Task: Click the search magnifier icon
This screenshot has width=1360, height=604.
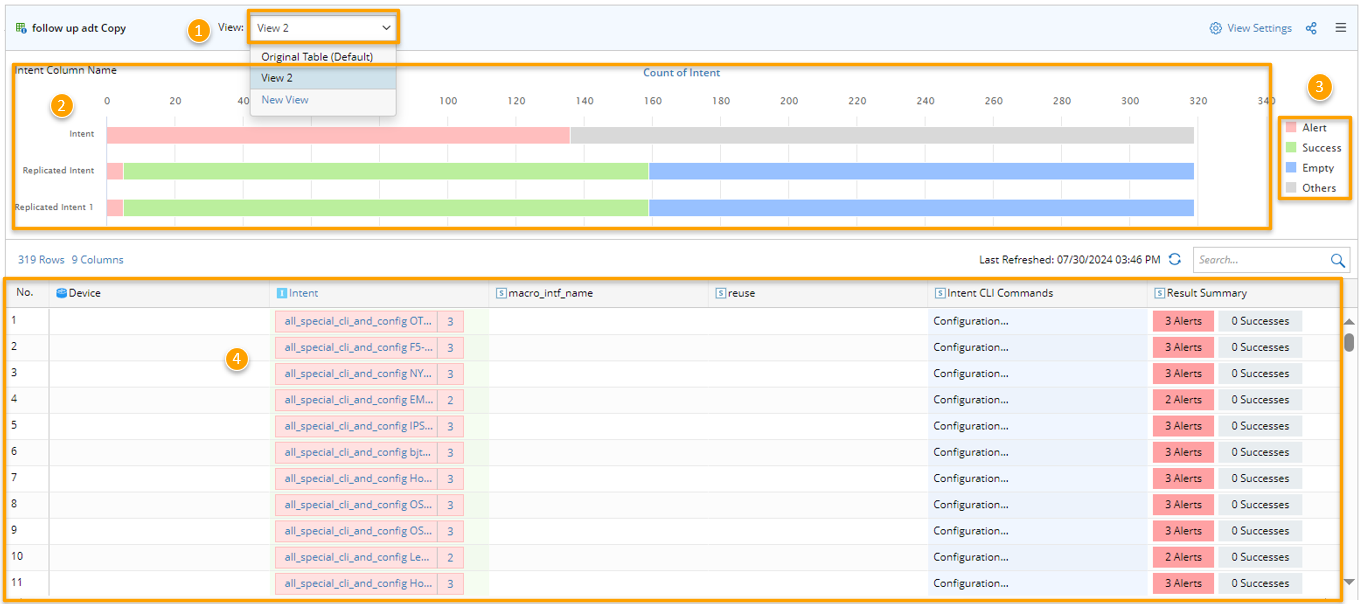Action: coord(1338,260)
